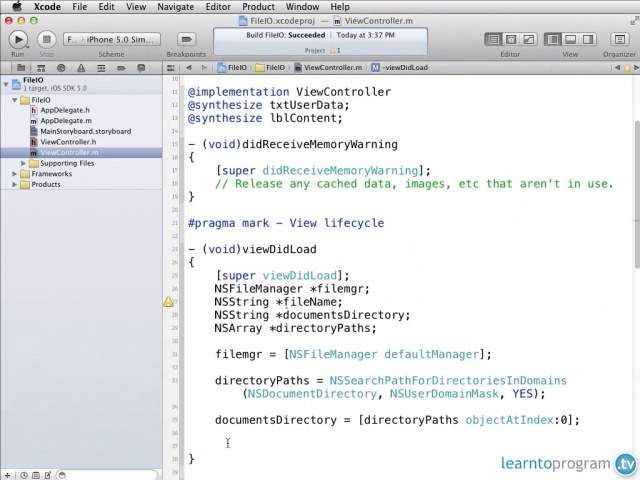The height and width of the screenshot is (480, 640).
Task: Click the viewDidLoad method name in code
Action: (279, 249)
